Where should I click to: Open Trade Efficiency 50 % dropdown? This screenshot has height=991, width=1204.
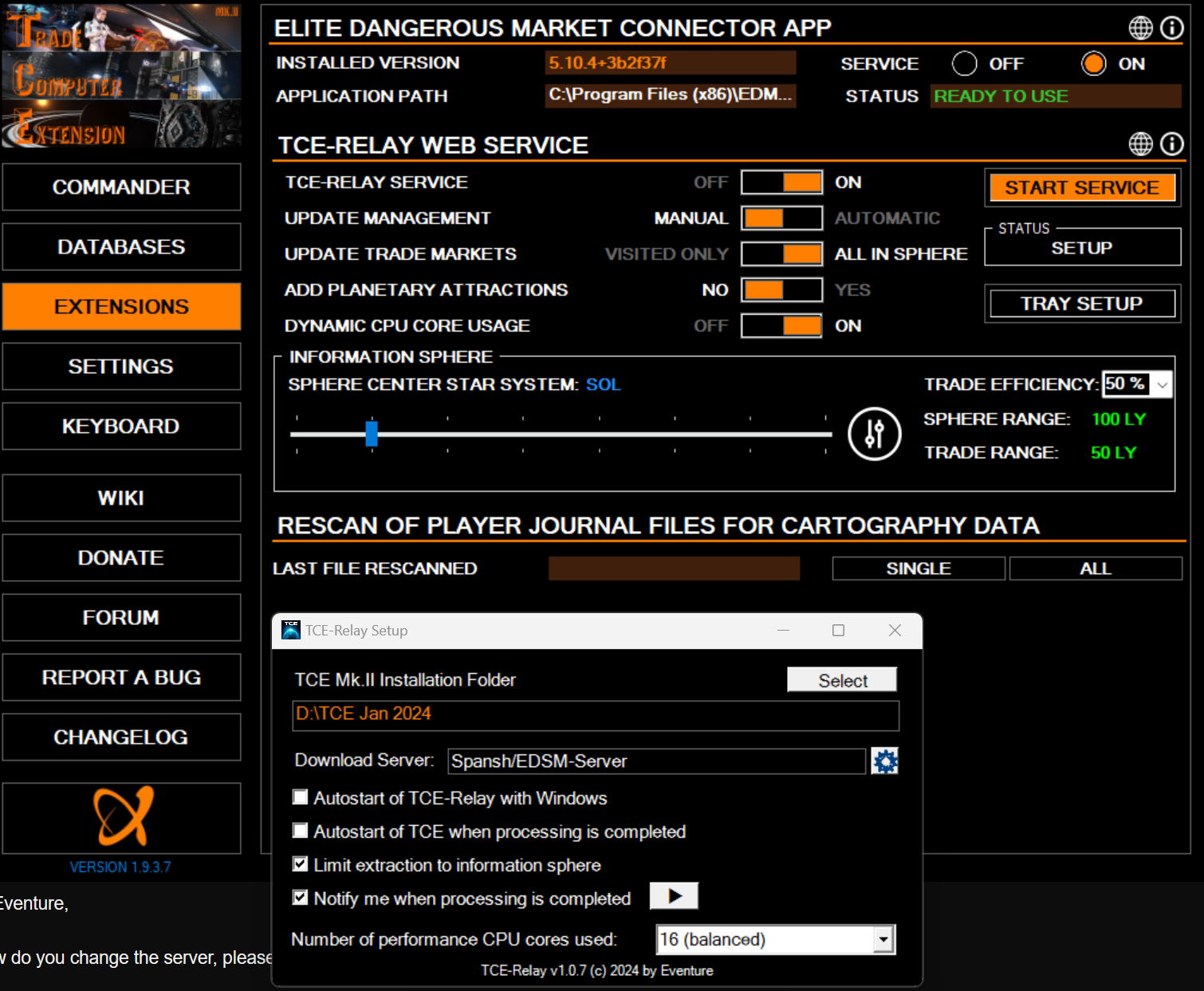click(1137, 383)
